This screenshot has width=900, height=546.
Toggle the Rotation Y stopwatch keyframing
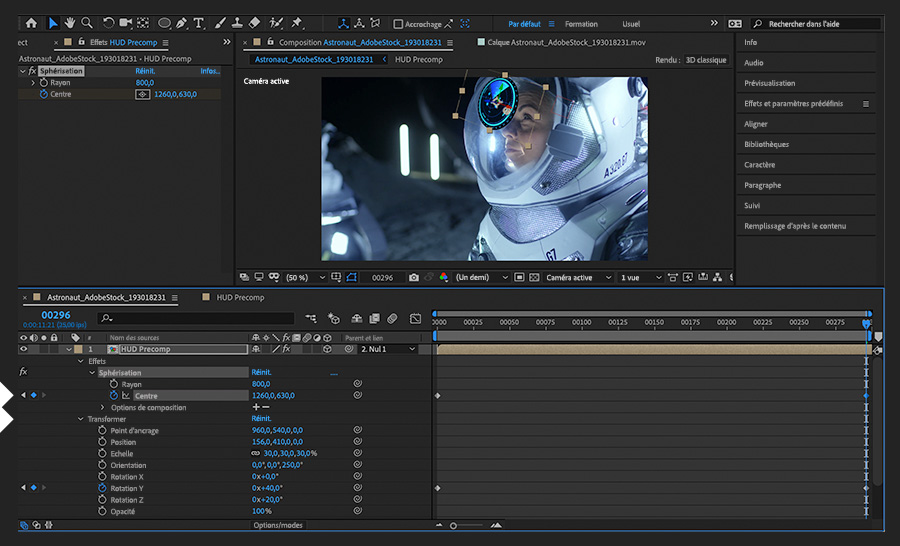(102, 488)
